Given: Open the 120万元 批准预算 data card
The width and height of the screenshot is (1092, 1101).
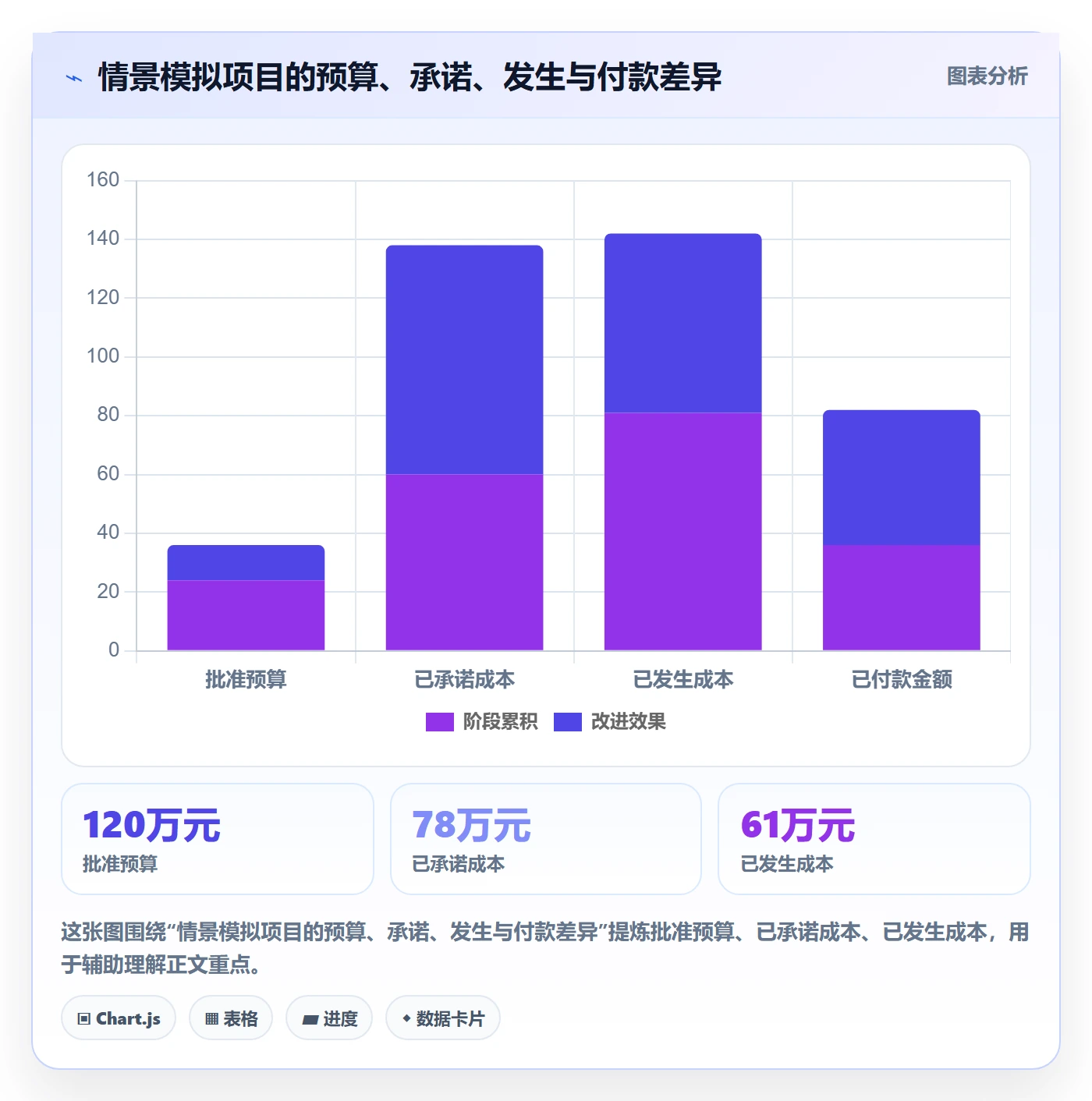Looking at the screenshot, I should coord(218,839).
